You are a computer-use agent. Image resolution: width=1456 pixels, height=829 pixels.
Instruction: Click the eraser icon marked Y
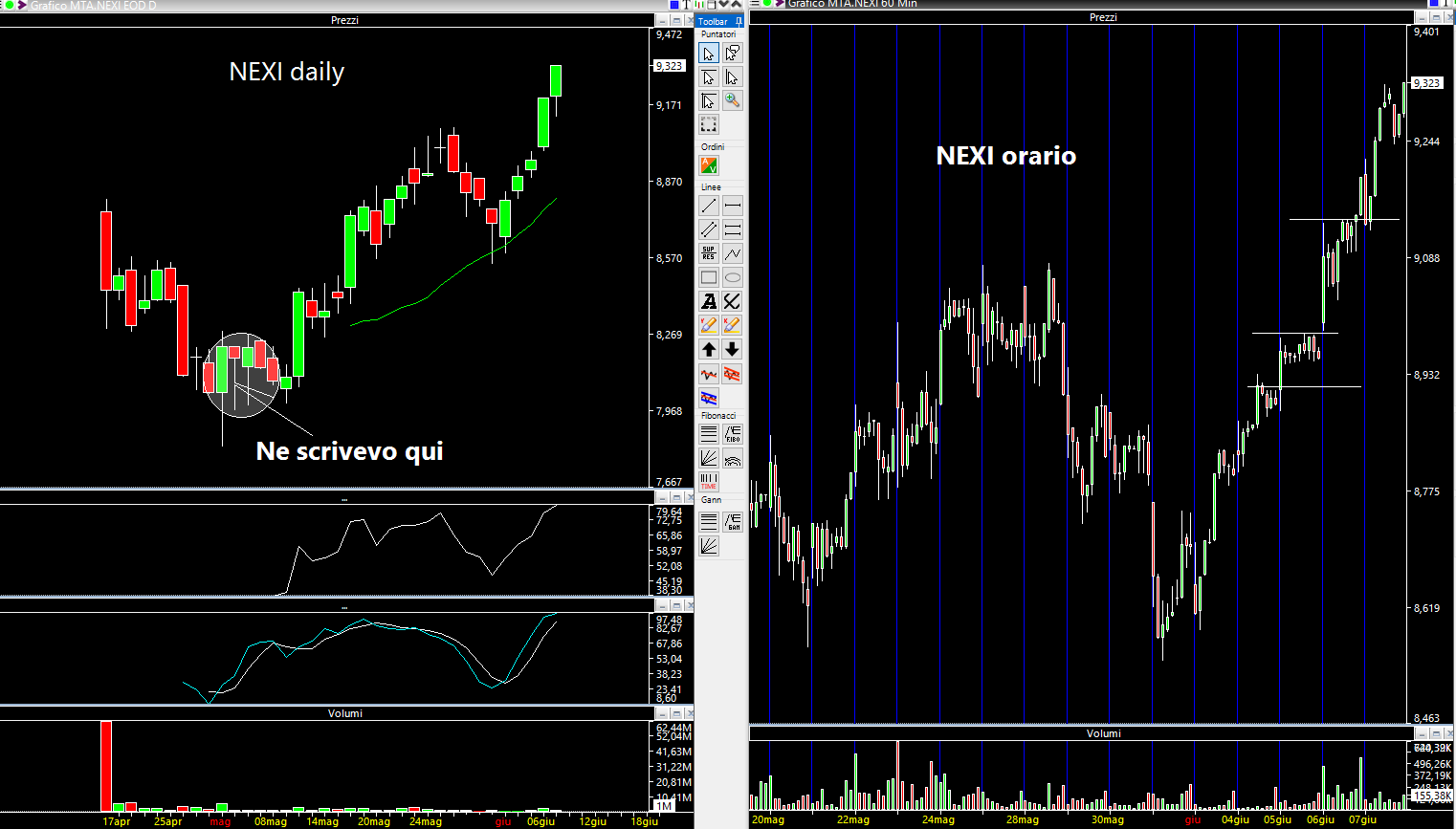[x=709, y=326]
